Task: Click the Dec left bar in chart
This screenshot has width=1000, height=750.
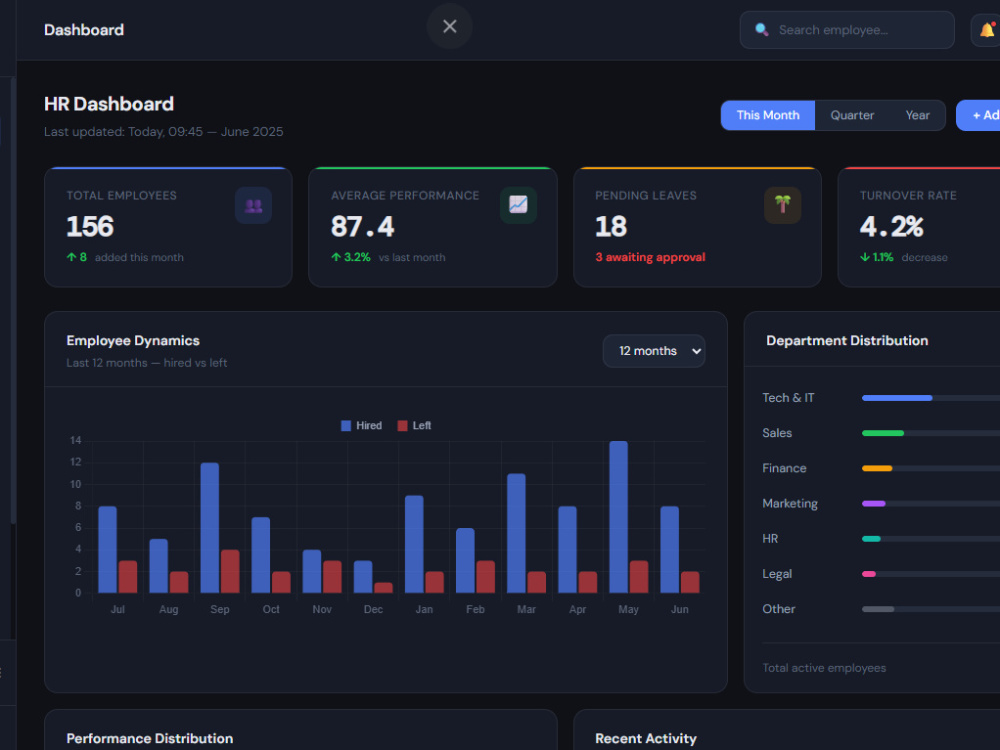Action: click(x=383, y=587)
